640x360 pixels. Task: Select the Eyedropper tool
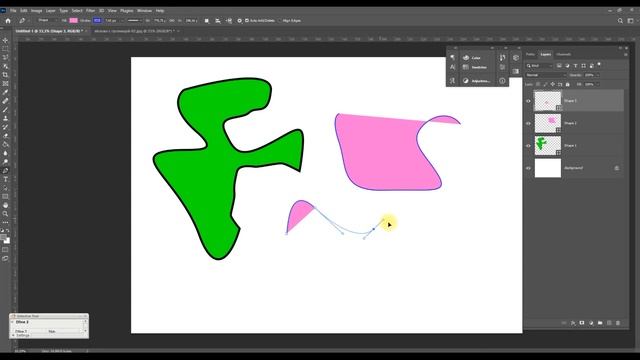(x=5, y=92)
